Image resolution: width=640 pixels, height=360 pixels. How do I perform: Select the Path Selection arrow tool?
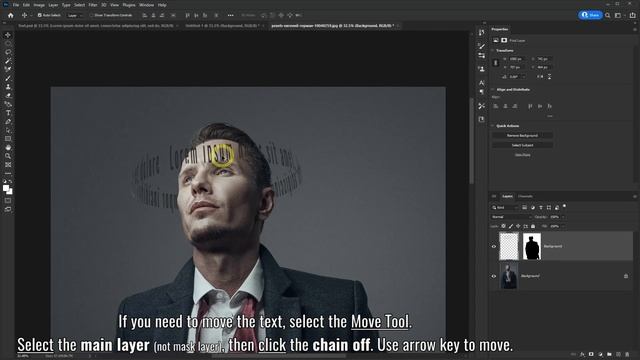8,130
